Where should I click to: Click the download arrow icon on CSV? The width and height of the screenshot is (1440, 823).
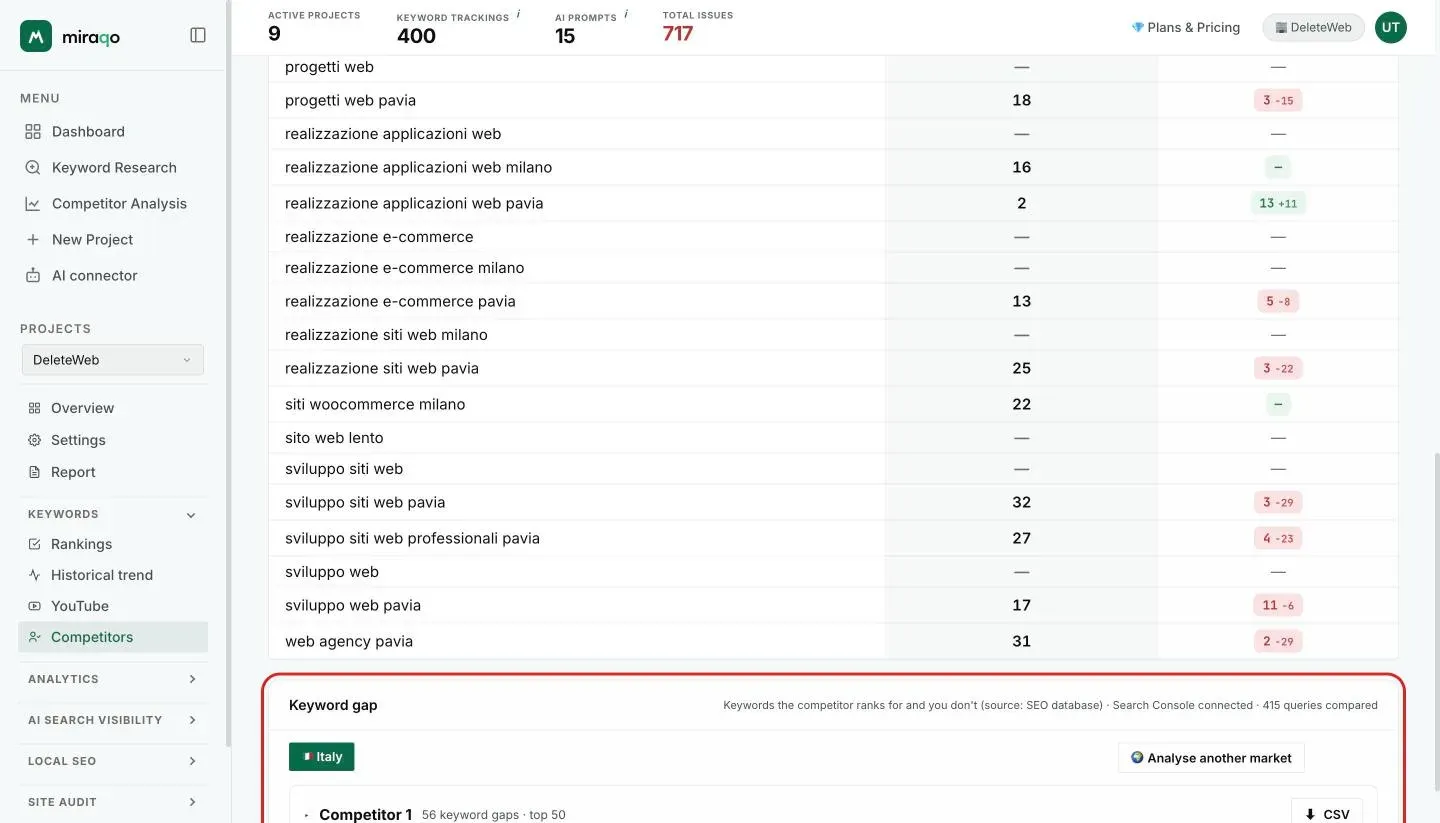pyautogui.click(x=1310, y=814)
